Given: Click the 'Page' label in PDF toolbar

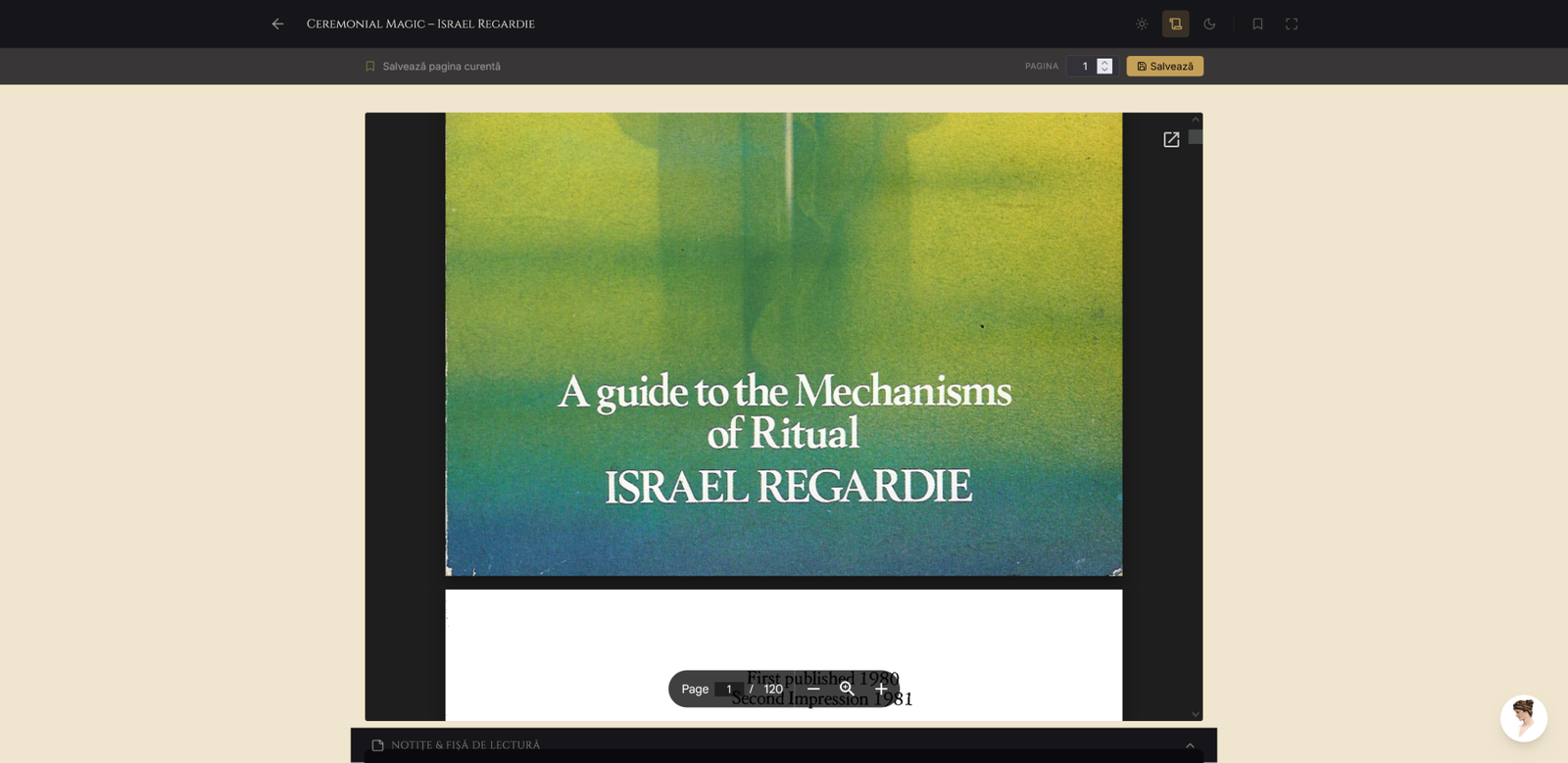Looking at the screenshot, I should tap(695, 690).
